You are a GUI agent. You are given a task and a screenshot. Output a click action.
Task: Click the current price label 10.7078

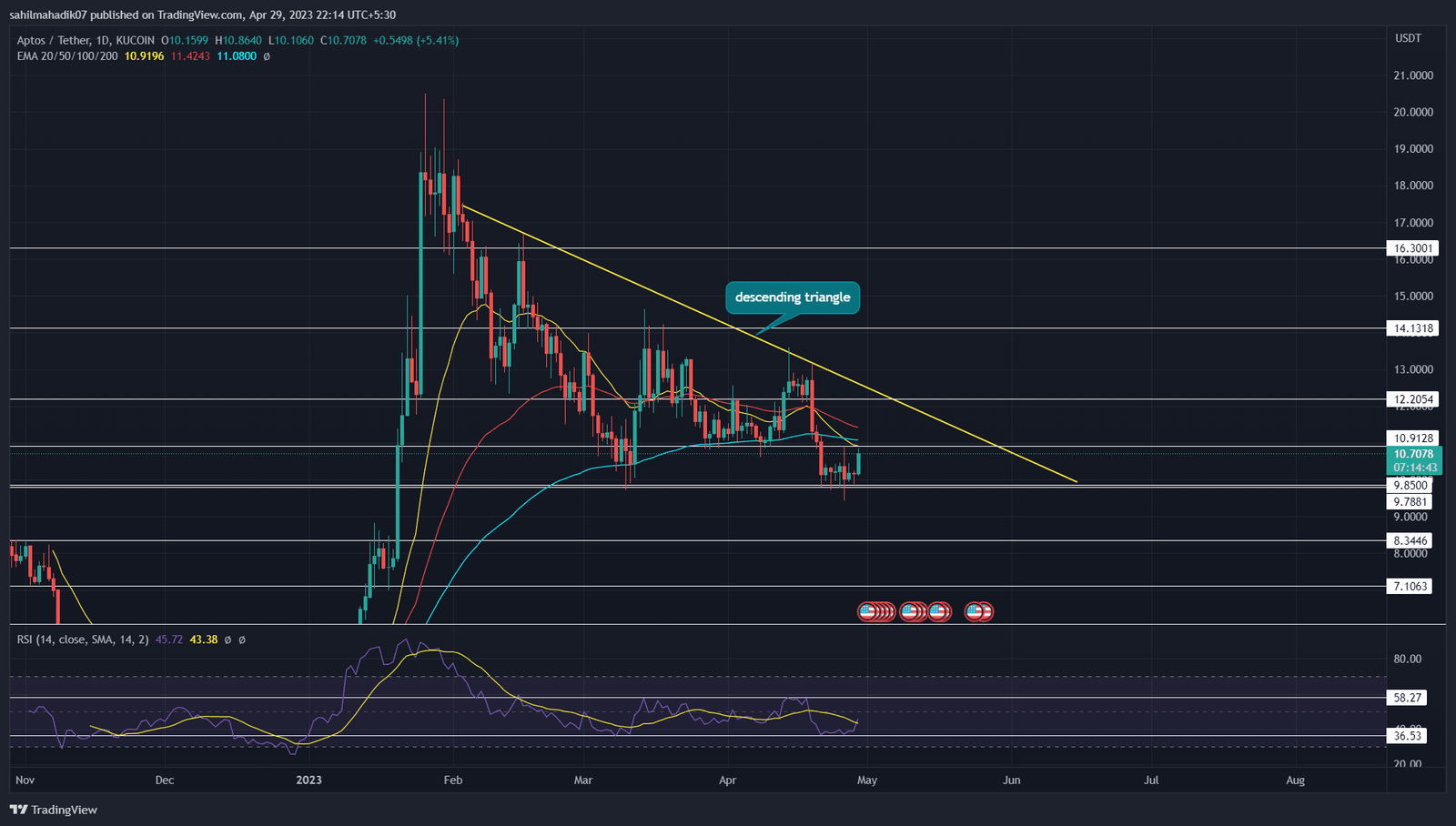(1413, 454)
